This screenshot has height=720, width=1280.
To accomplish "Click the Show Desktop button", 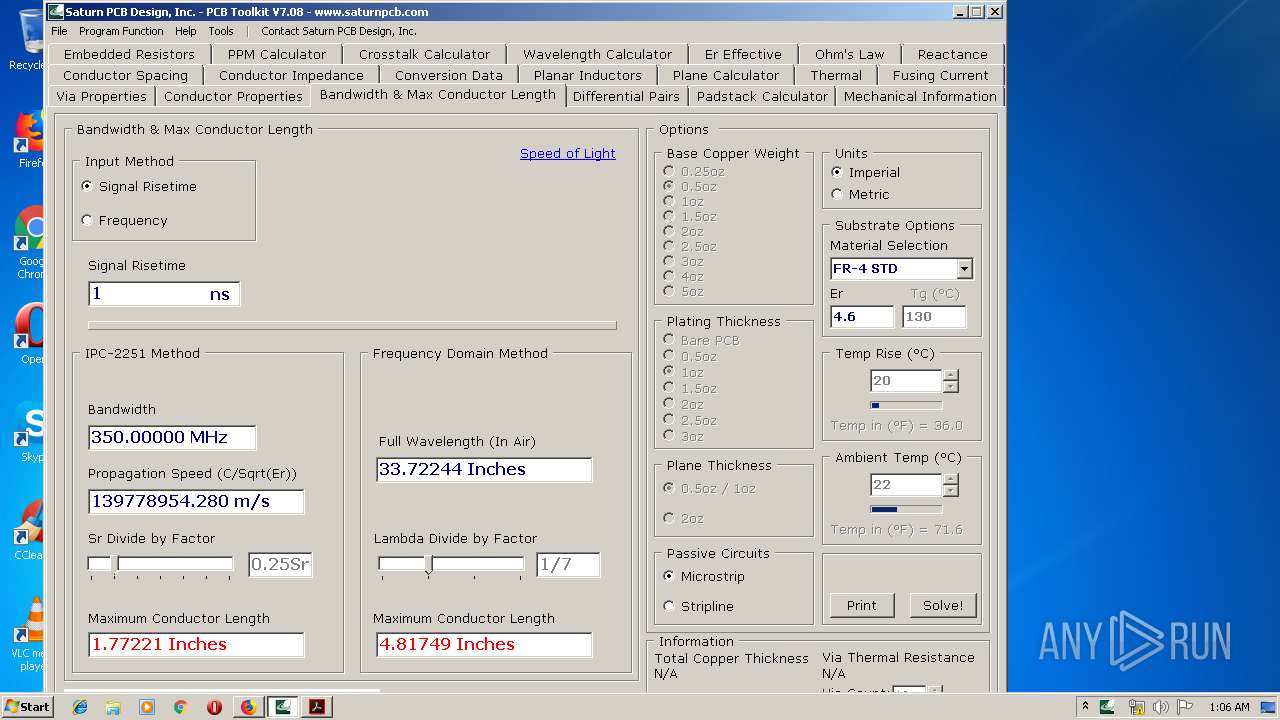I will click(x=1268, y=707).
